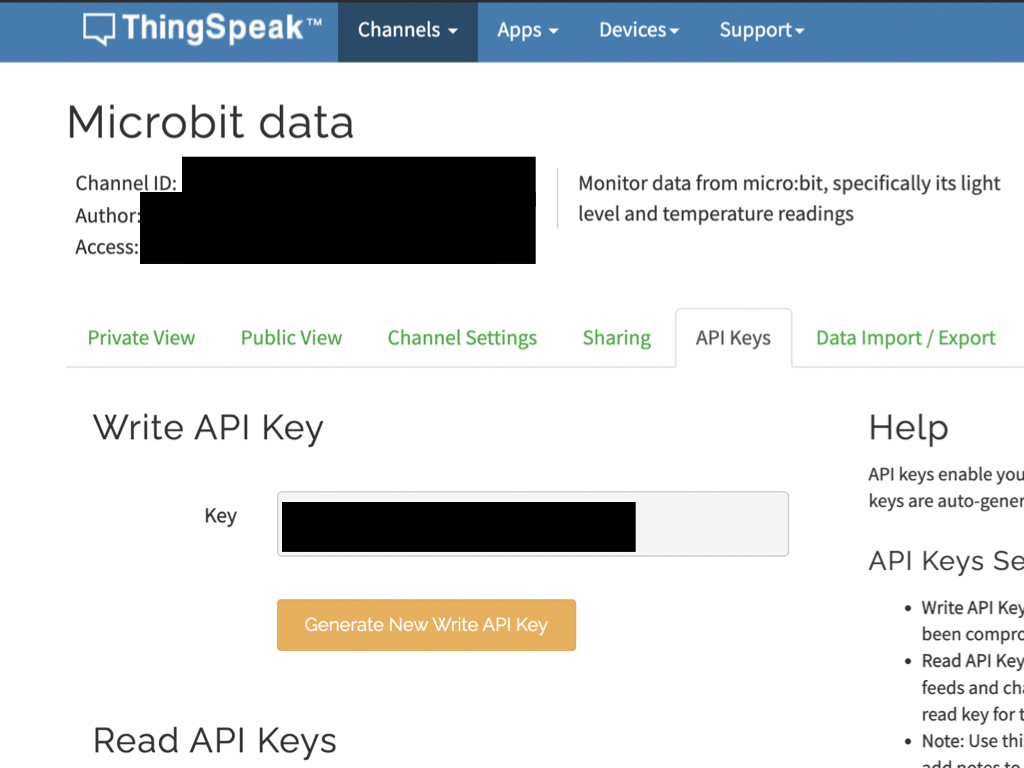1024x768 pixels.
Task: Open the Data Import / Export tab
Action: (x=906, y=338)
